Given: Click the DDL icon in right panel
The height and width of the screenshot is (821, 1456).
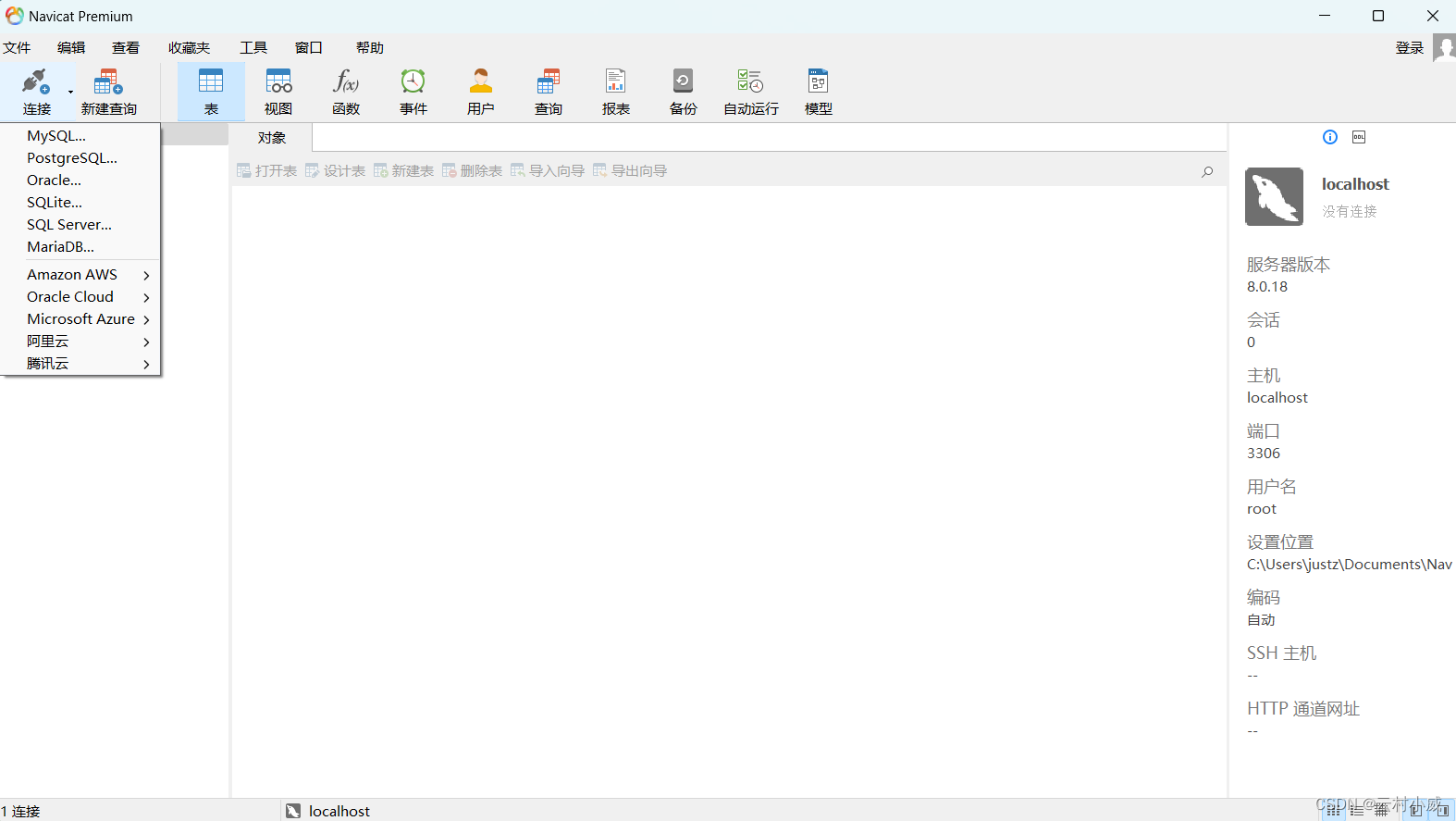Looking at the screenshot, I should (1359, 137).
